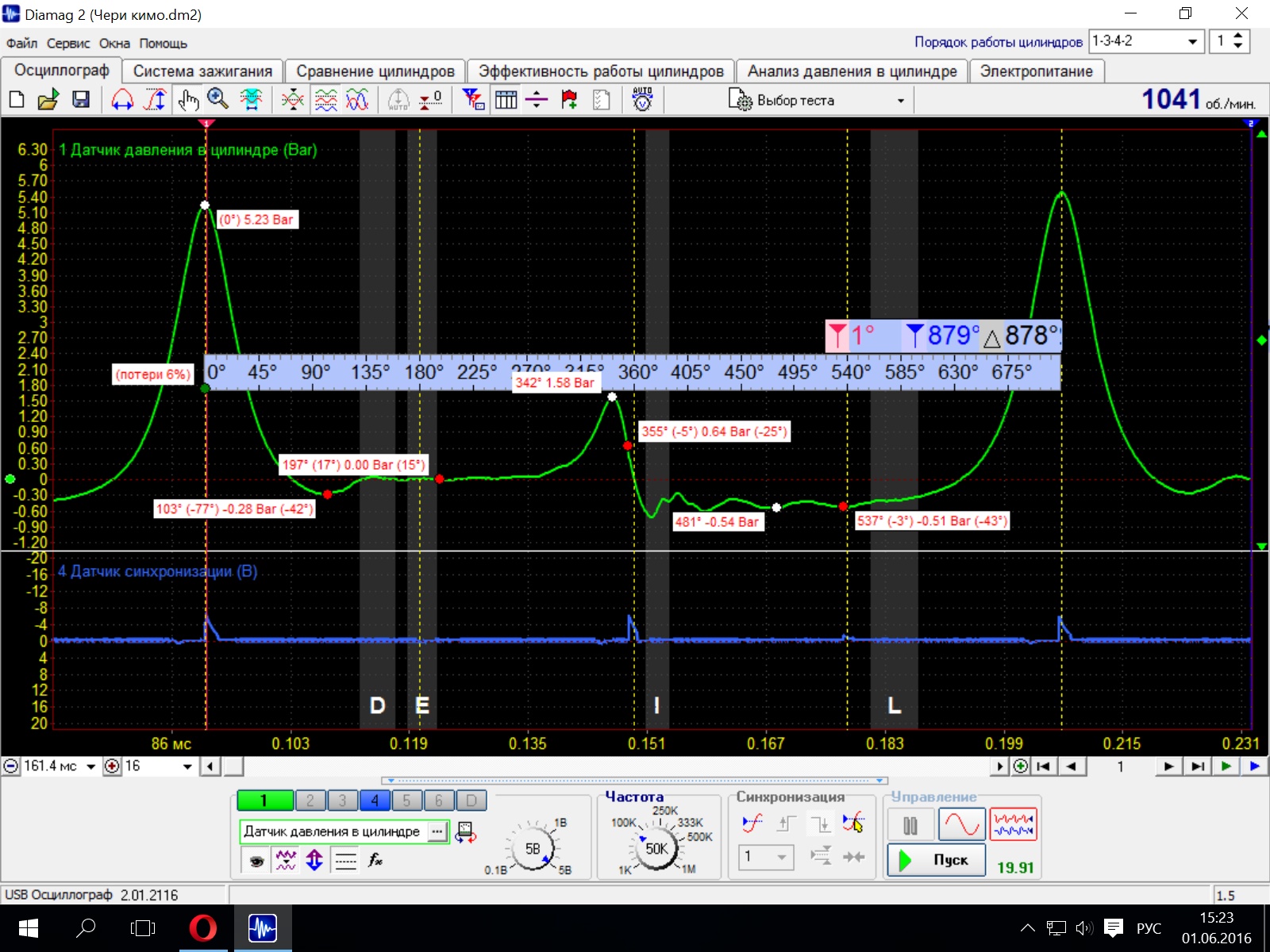Image resolution: width=1270 pixels, height=952 pixels.
Task: Click the Opera browser taskbar icon
Action: 203,927
